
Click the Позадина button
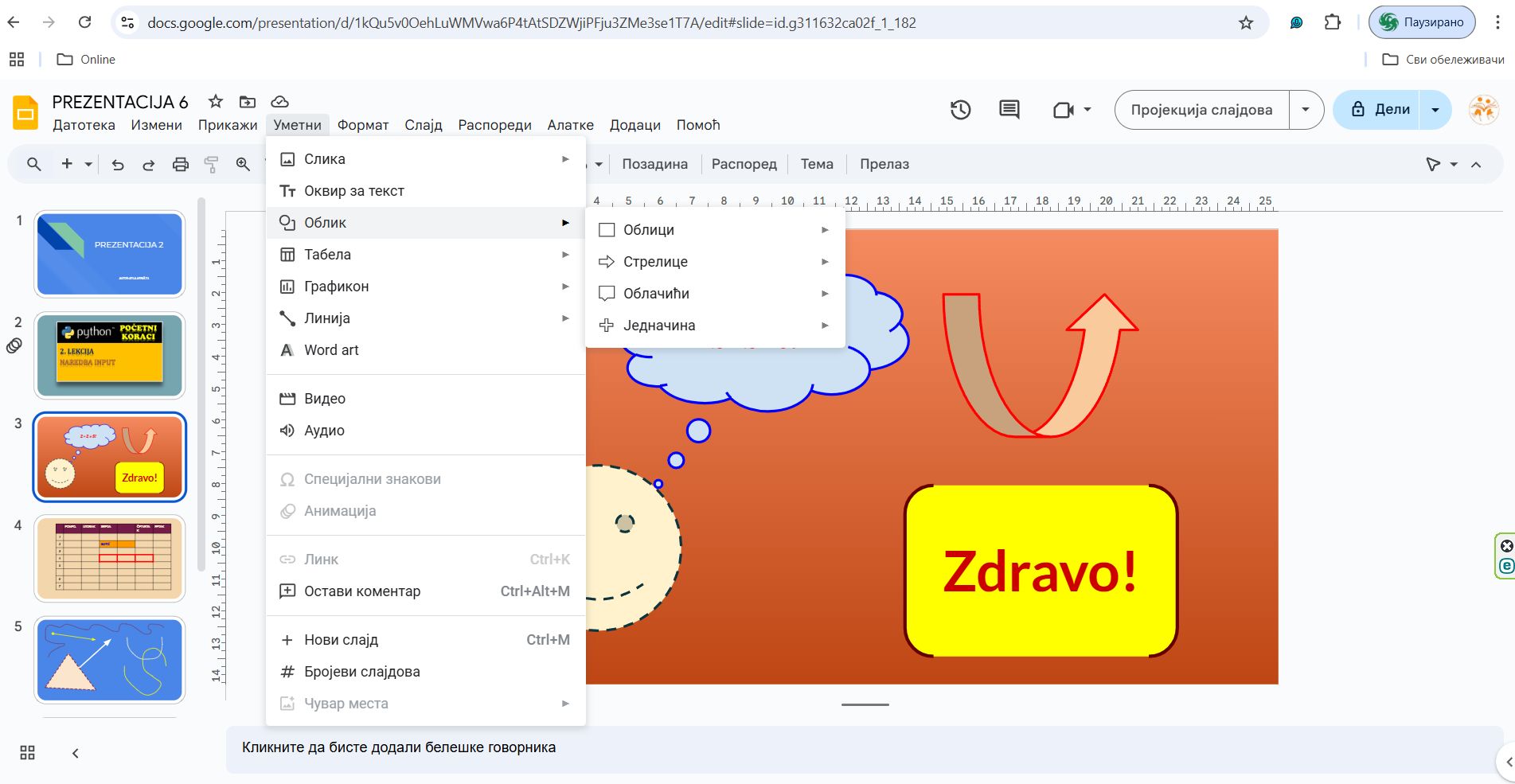(654, 165)
